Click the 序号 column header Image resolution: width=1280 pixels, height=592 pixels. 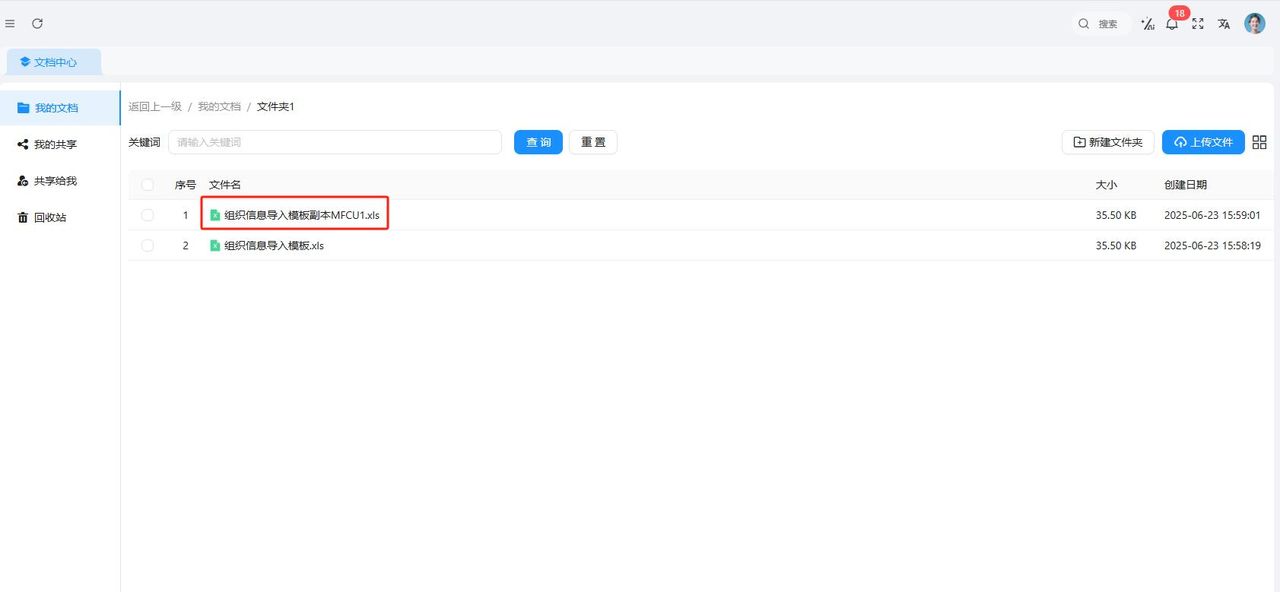[185, 185]
